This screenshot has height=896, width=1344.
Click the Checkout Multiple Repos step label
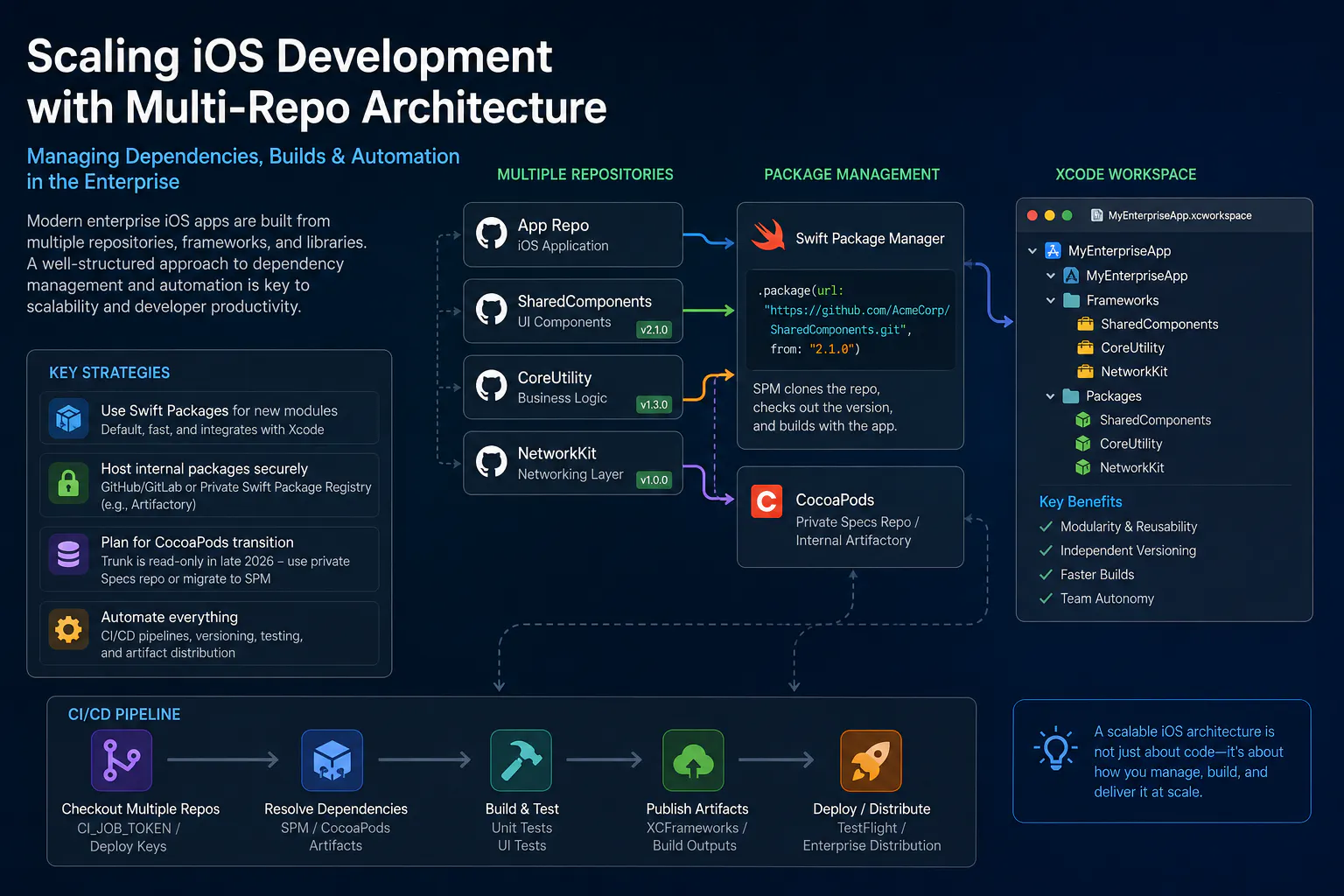[141, 808]
